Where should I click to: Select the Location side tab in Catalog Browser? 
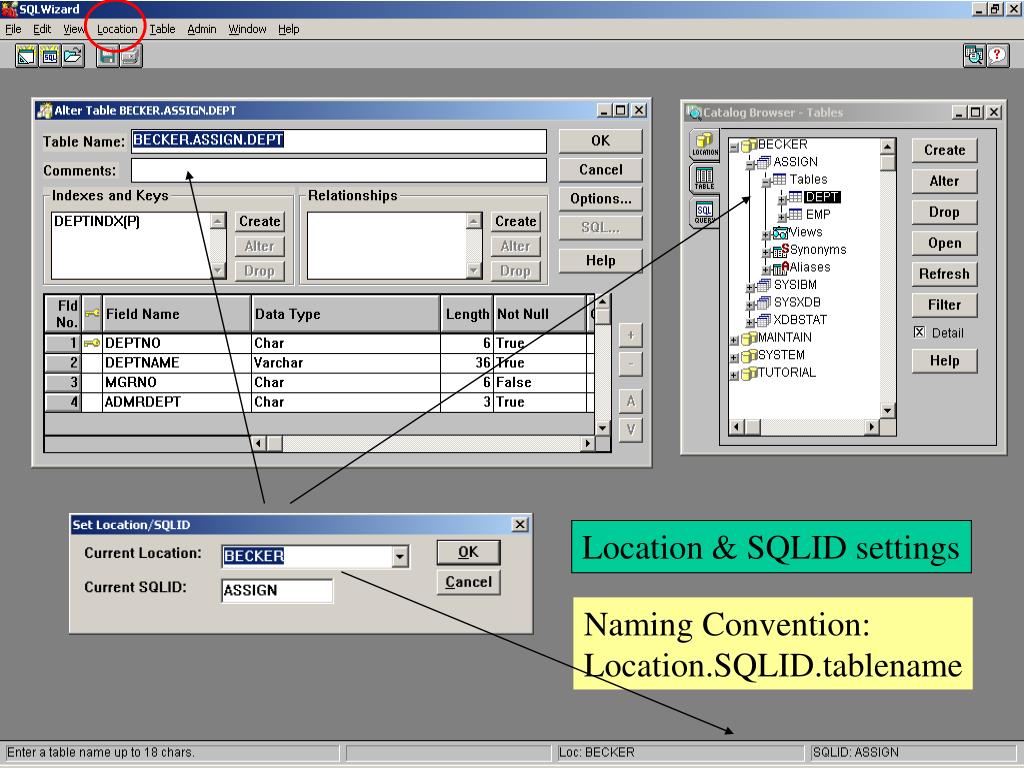point(705,144)
